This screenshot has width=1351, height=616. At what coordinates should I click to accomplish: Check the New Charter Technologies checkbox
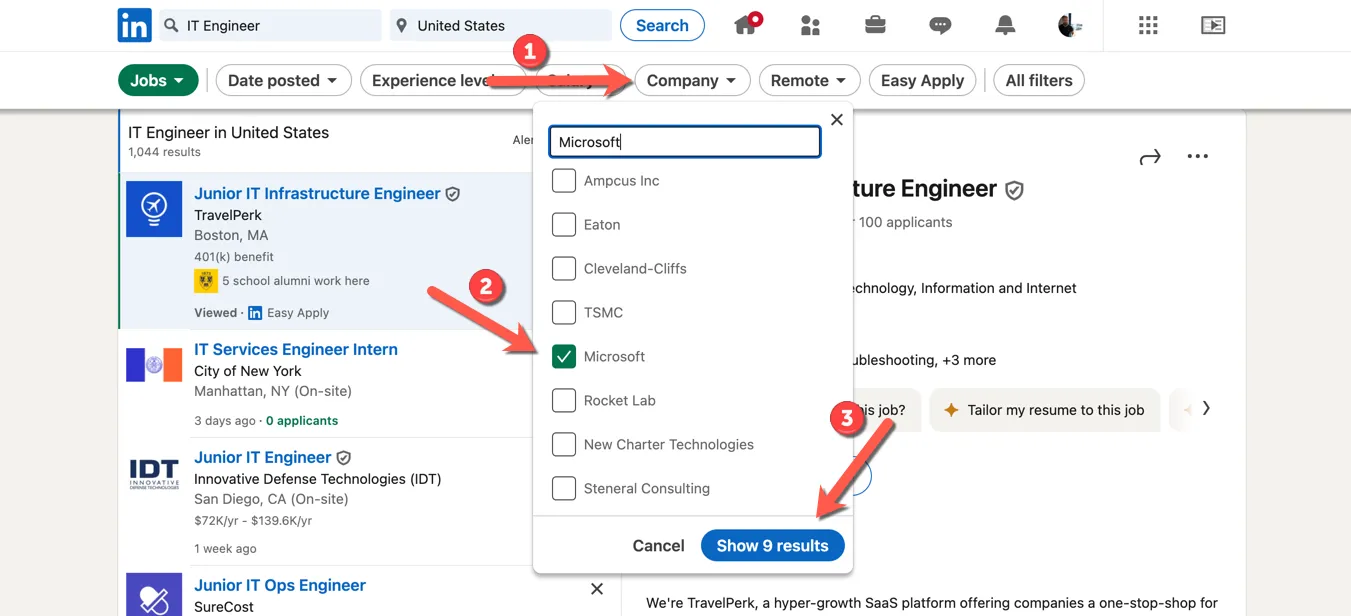(x=564, y=444)
